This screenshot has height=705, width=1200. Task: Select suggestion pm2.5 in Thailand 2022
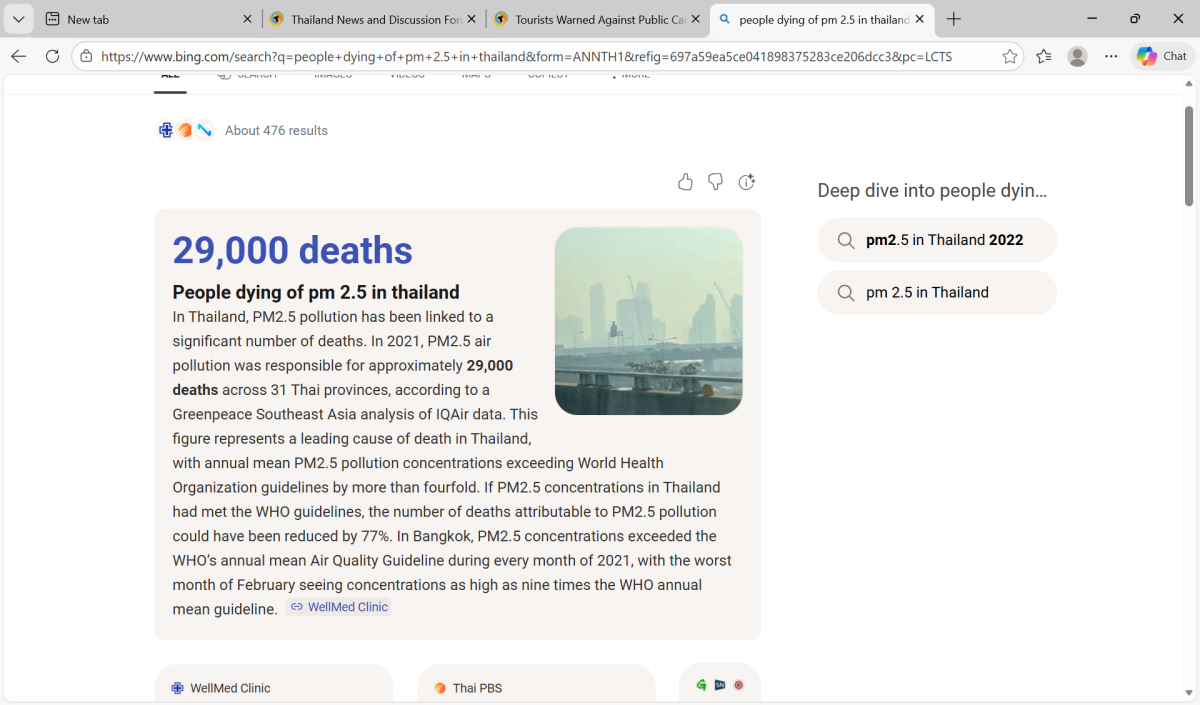point(937,240)
